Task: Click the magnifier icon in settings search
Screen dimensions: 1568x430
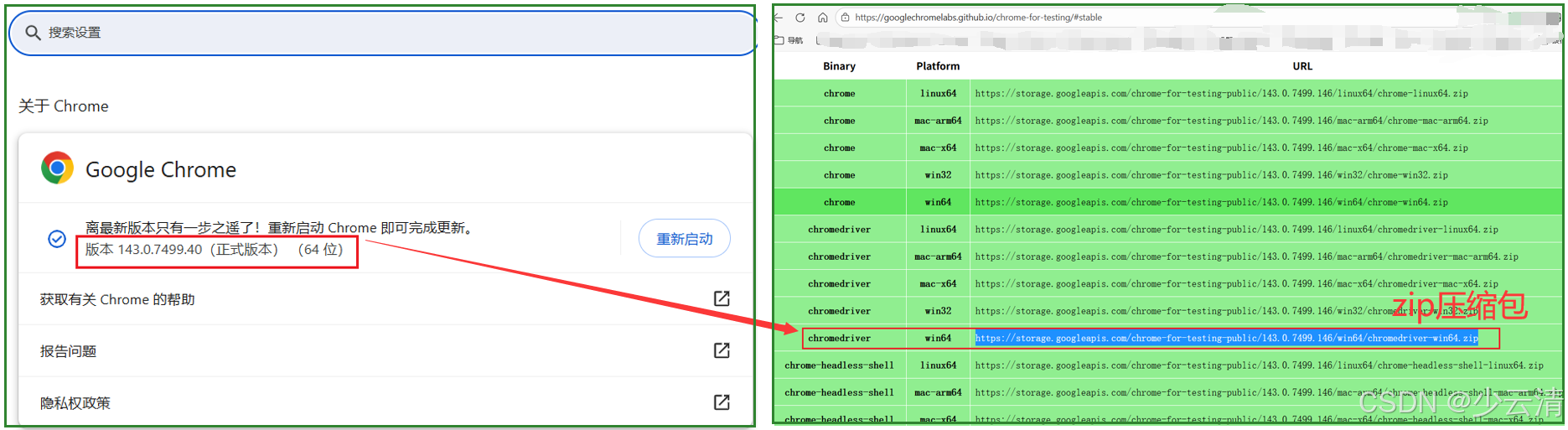Action: click(34, 33)
